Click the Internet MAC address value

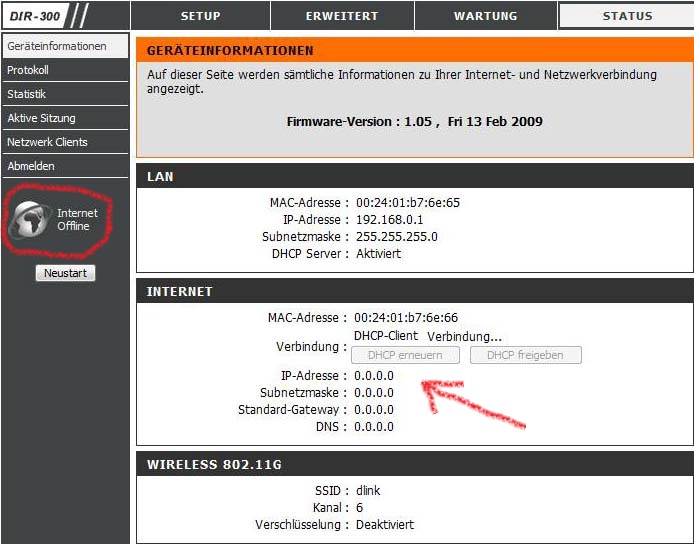coord(406,317)
